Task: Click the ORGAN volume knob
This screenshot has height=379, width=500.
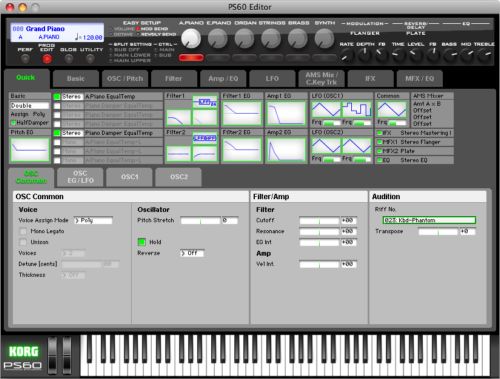Action: 244,38
